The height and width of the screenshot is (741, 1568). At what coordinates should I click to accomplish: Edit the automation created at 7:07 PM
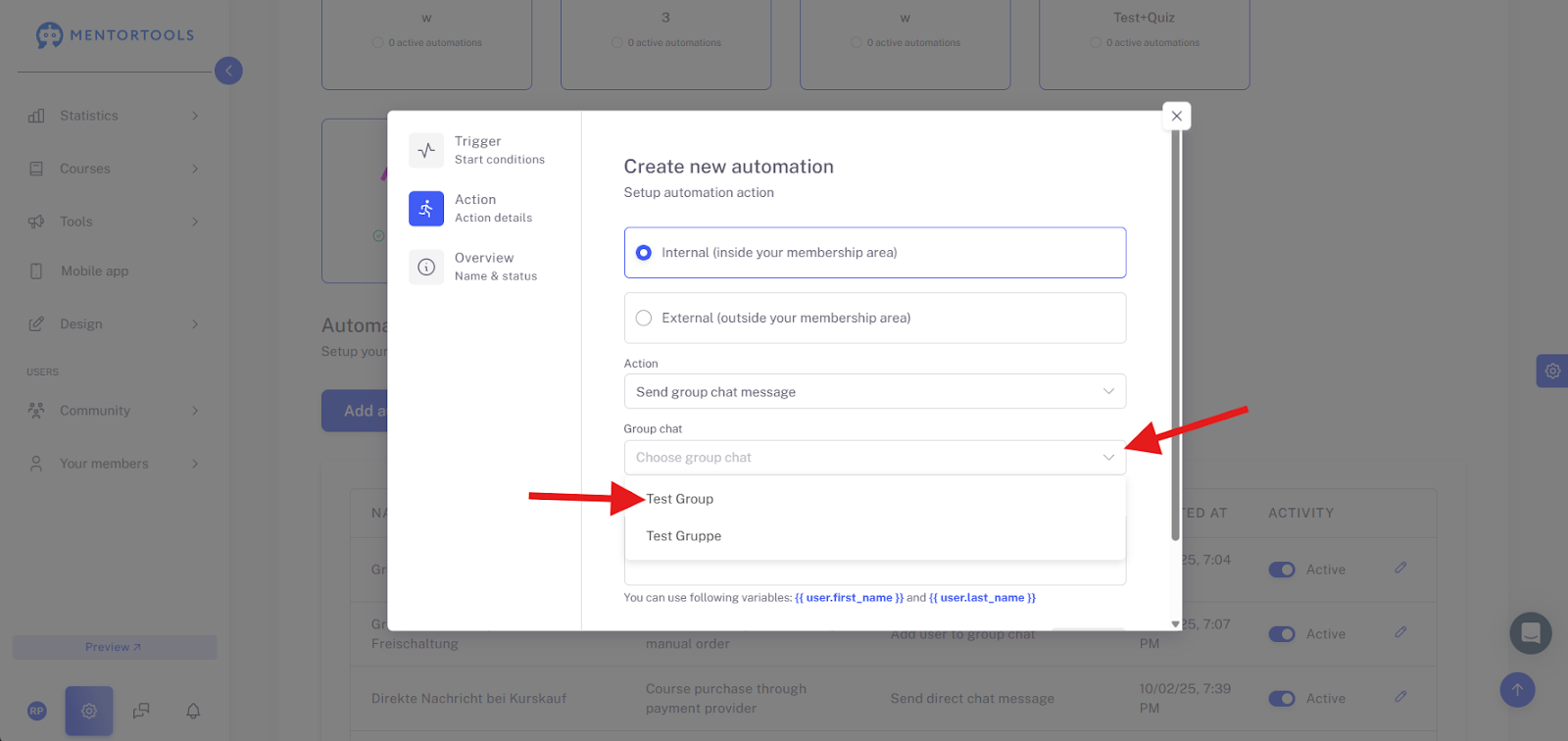[x=1400, y=632]
